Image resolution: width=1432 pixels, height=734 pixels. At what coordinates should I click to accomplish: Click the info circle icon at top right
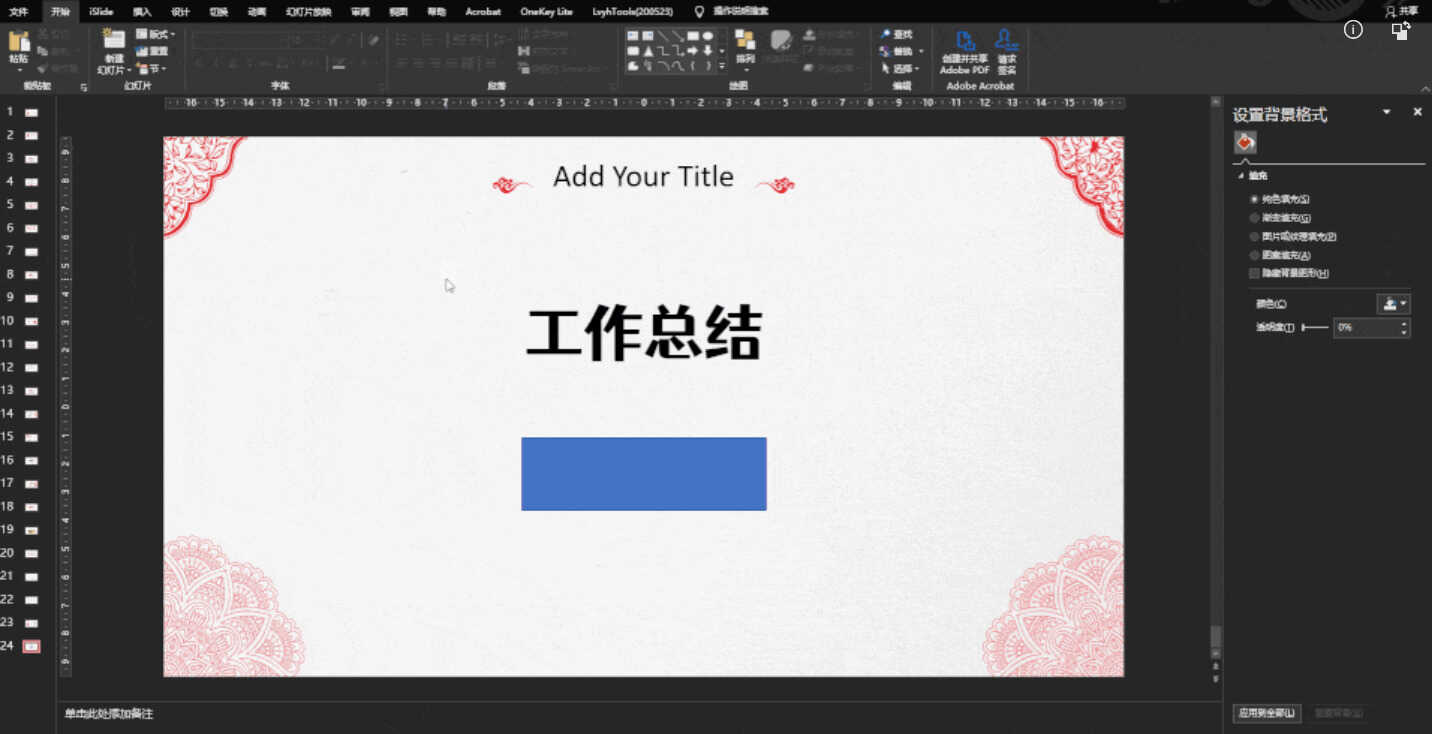1353,30
